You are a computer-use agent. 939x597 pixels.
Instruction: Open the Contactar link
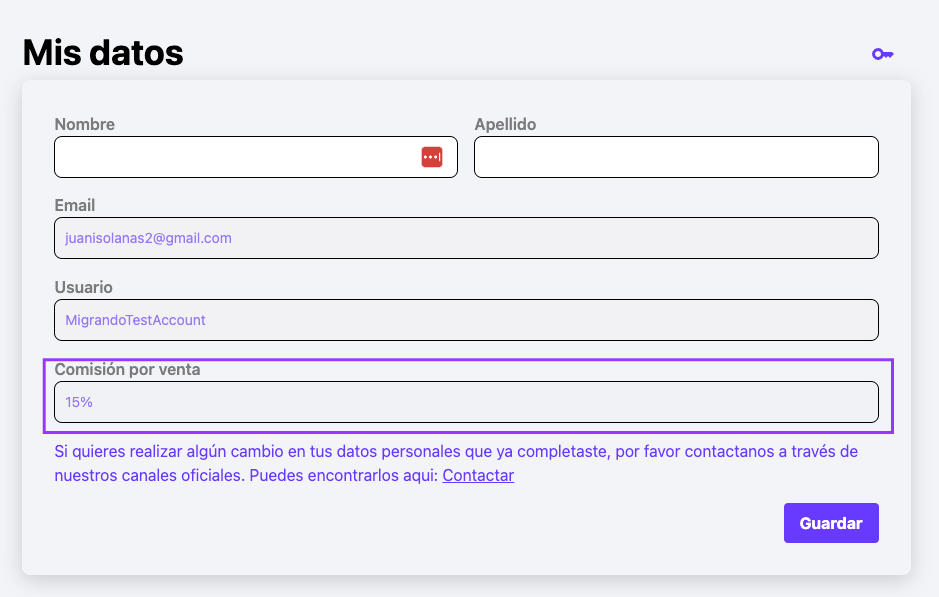click(478, 475)
